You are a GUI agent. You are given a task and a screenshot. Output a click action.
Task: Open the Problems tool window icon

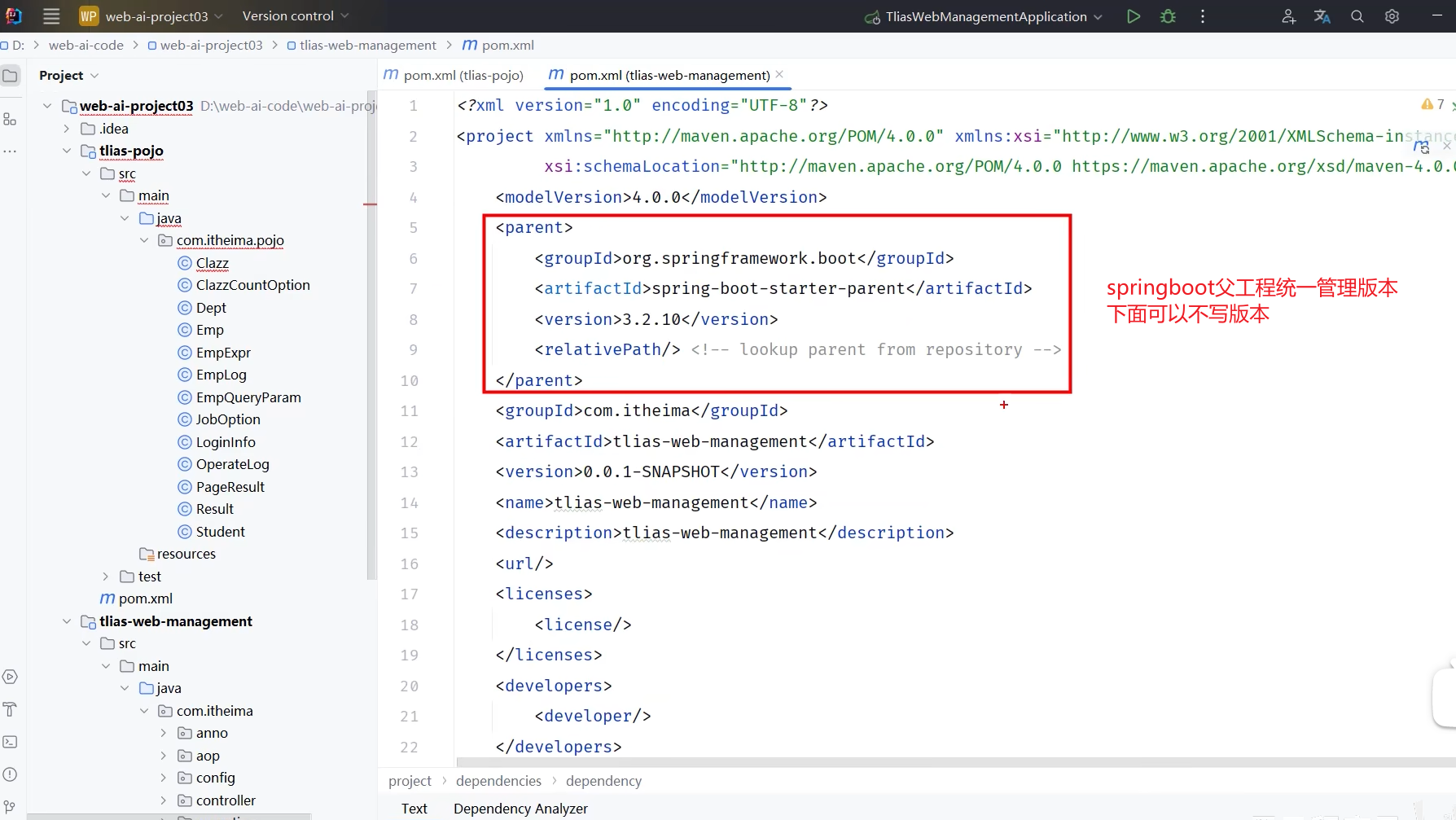[x=11, y=774]
